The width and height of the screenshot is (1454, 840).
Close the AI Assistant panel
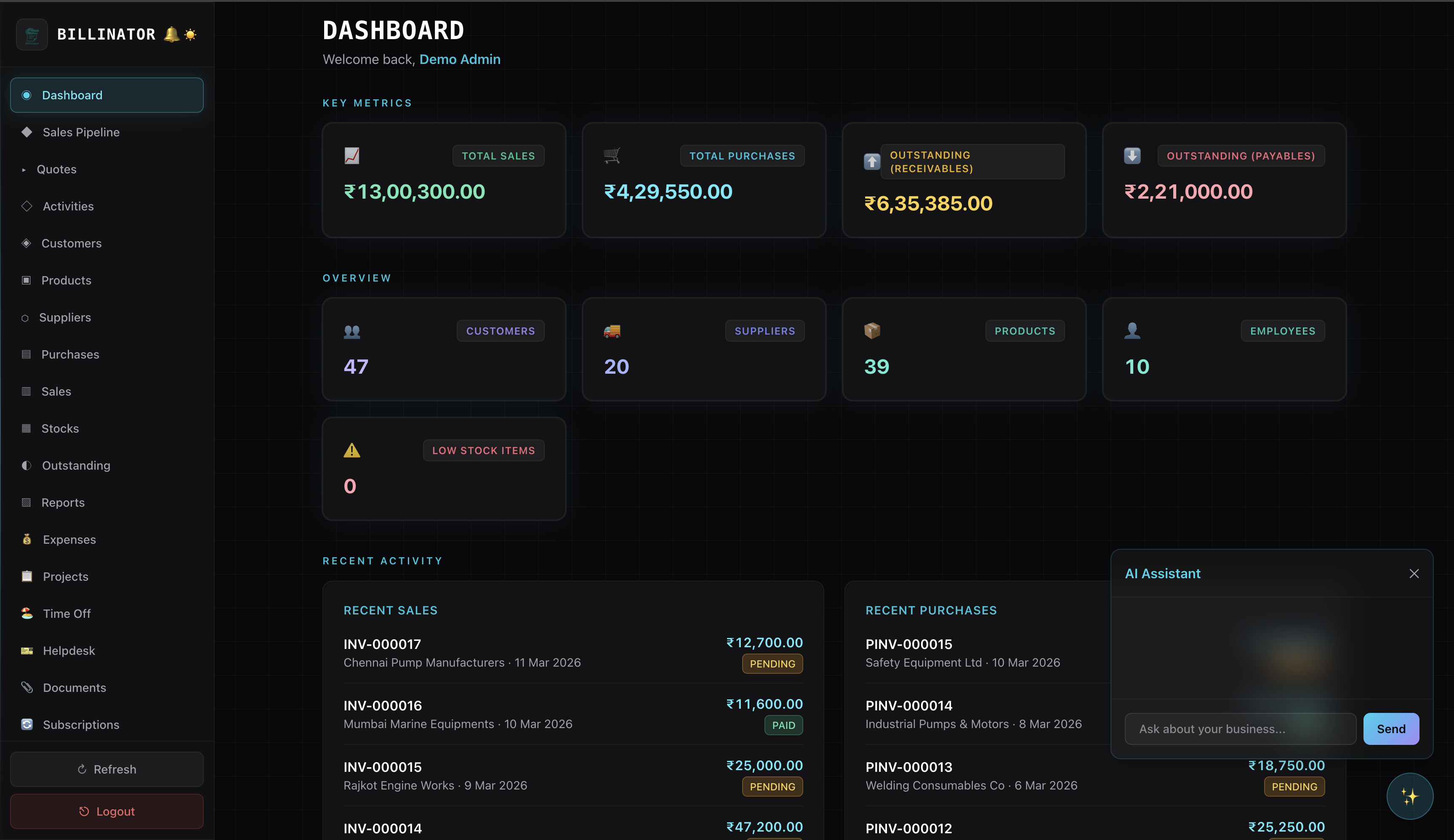pos(1414,573)
